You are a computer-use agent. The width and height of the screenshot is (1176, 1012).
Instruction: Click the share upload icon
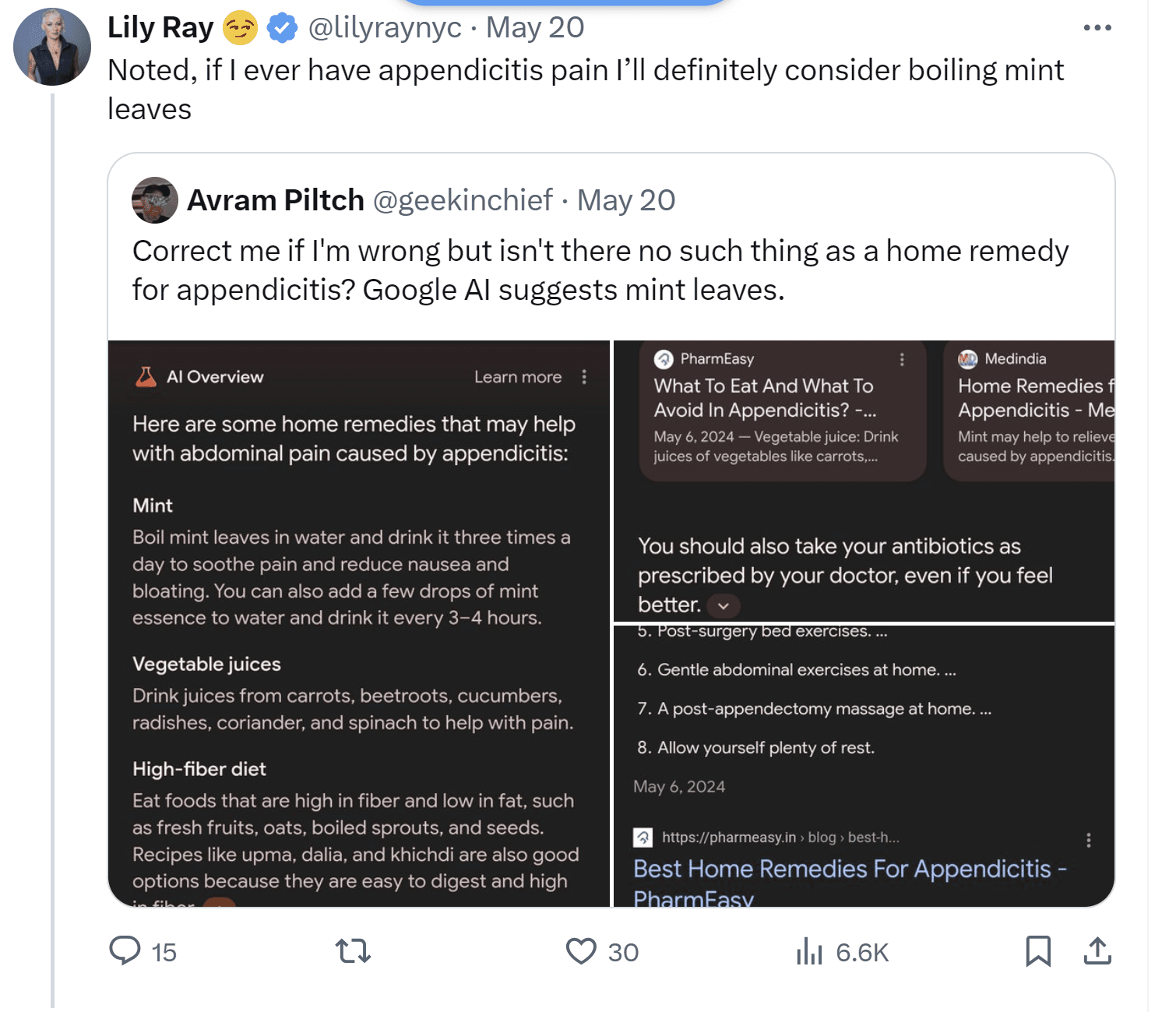pos(1097,951)
